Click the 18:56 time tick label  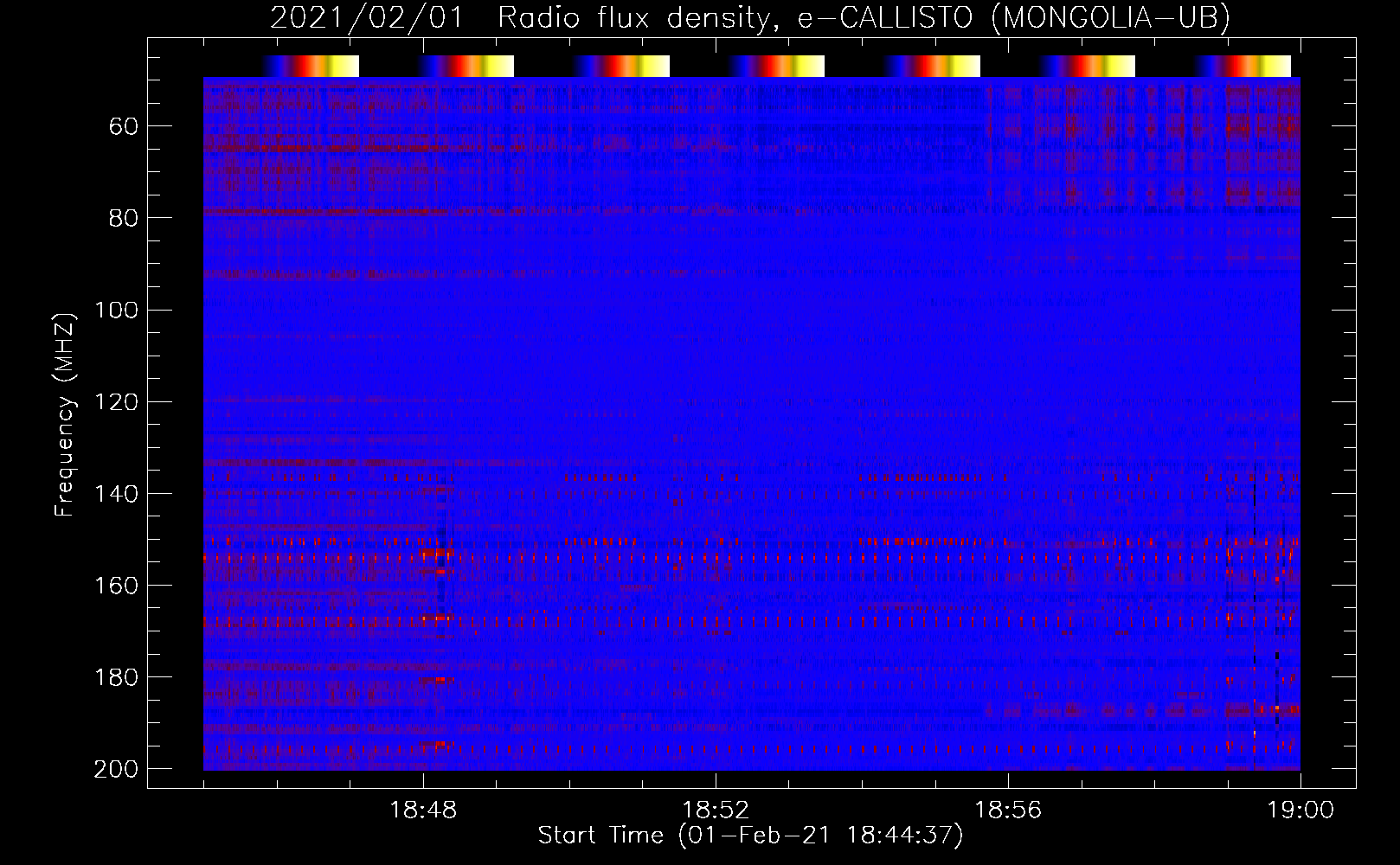pyautogui.click(x=1008, y=811)
